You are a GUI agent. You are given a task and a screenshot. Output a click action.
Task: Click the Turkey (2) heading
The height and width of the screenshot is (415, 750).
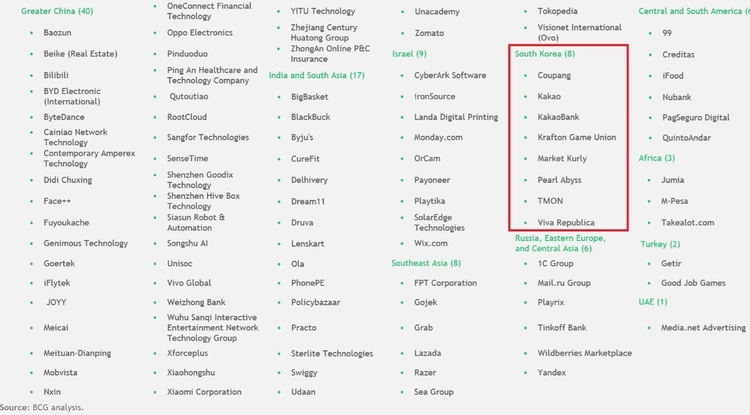[659, 244]
